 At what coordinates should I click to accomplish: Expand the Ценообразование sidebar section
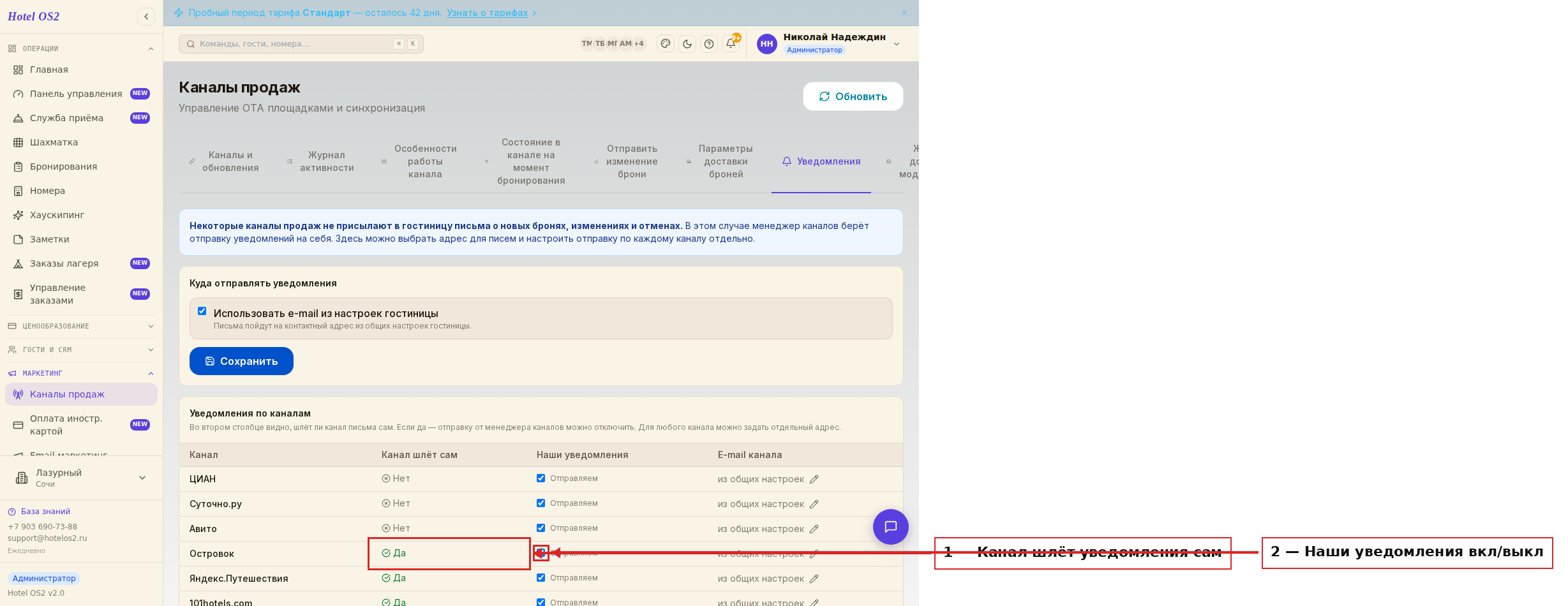81,326
